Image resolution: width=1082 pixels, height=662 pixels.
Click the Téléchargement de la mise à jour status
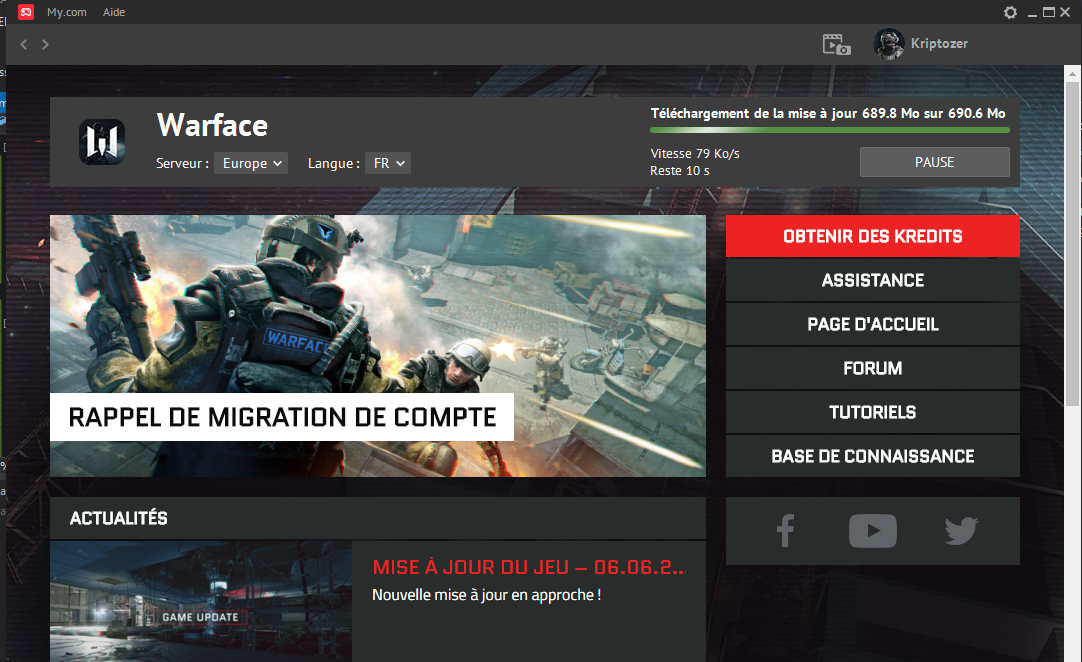828,113
